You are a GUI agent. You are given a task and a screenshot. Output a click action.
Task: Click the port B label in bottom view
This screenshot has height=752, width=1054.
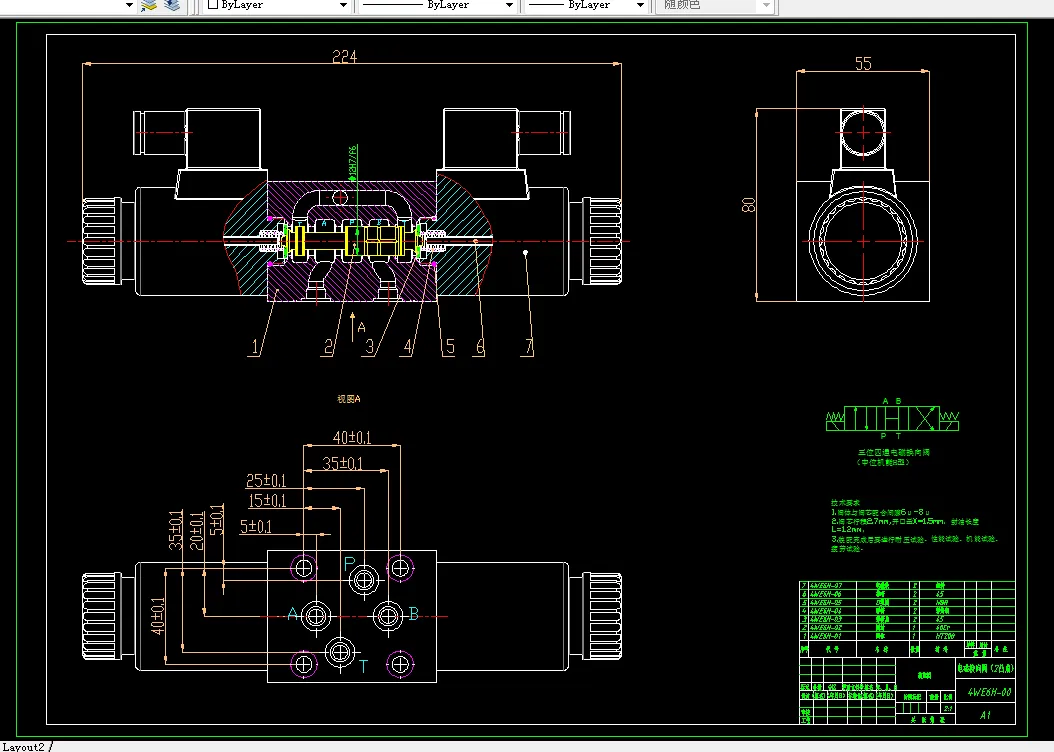413,614
